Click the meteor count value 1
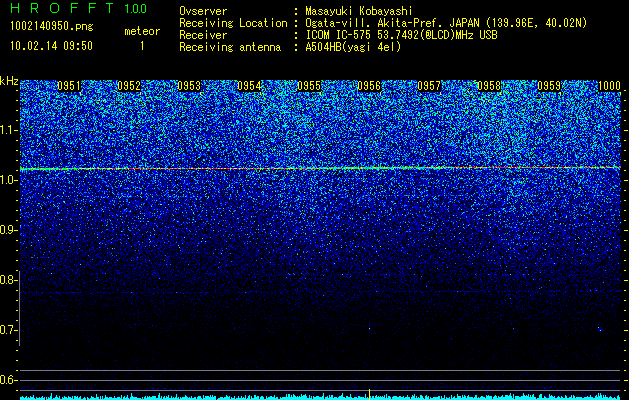This screenshot has height=400, width=629. coord(142,46)
